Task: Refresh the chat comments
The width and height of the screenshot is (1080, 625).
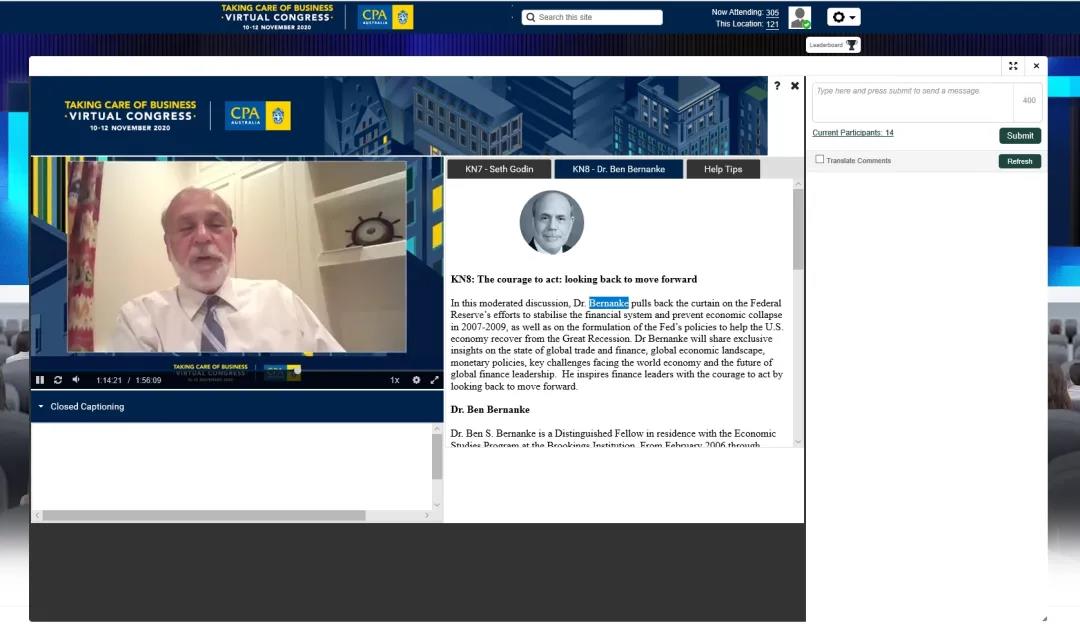Action: pos(1019,161)
